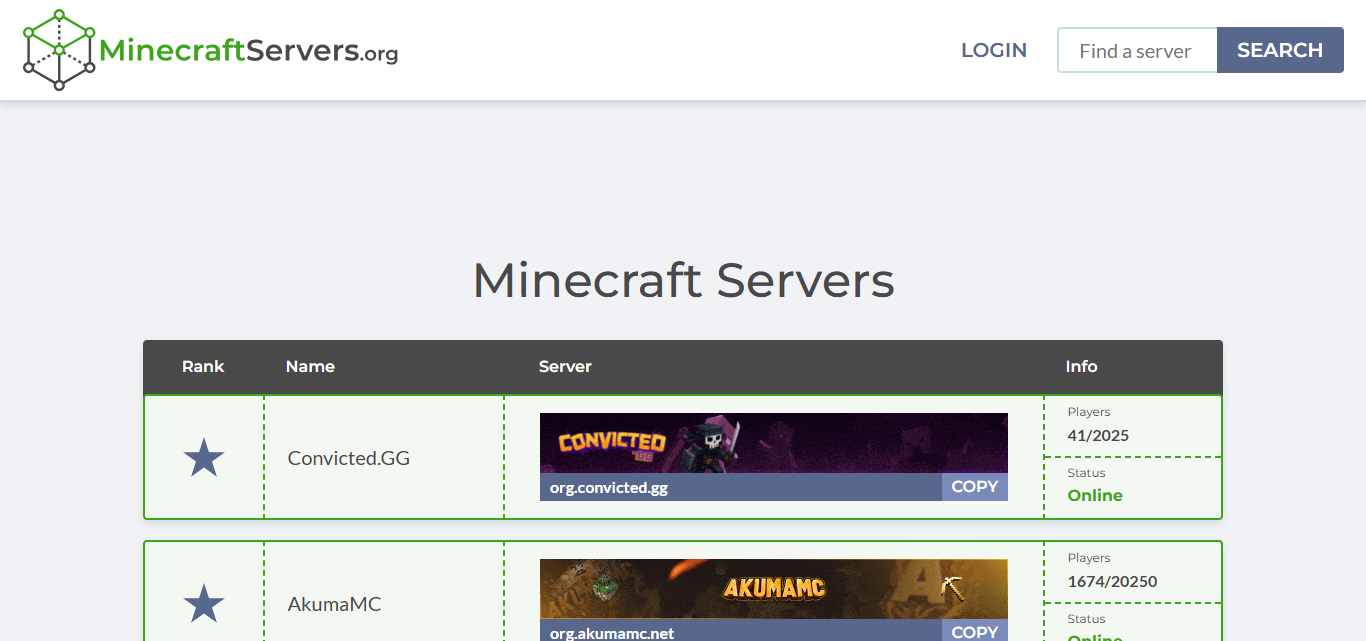
Task: Click the SEARCH button
Action: click(x=1280, y=50)
